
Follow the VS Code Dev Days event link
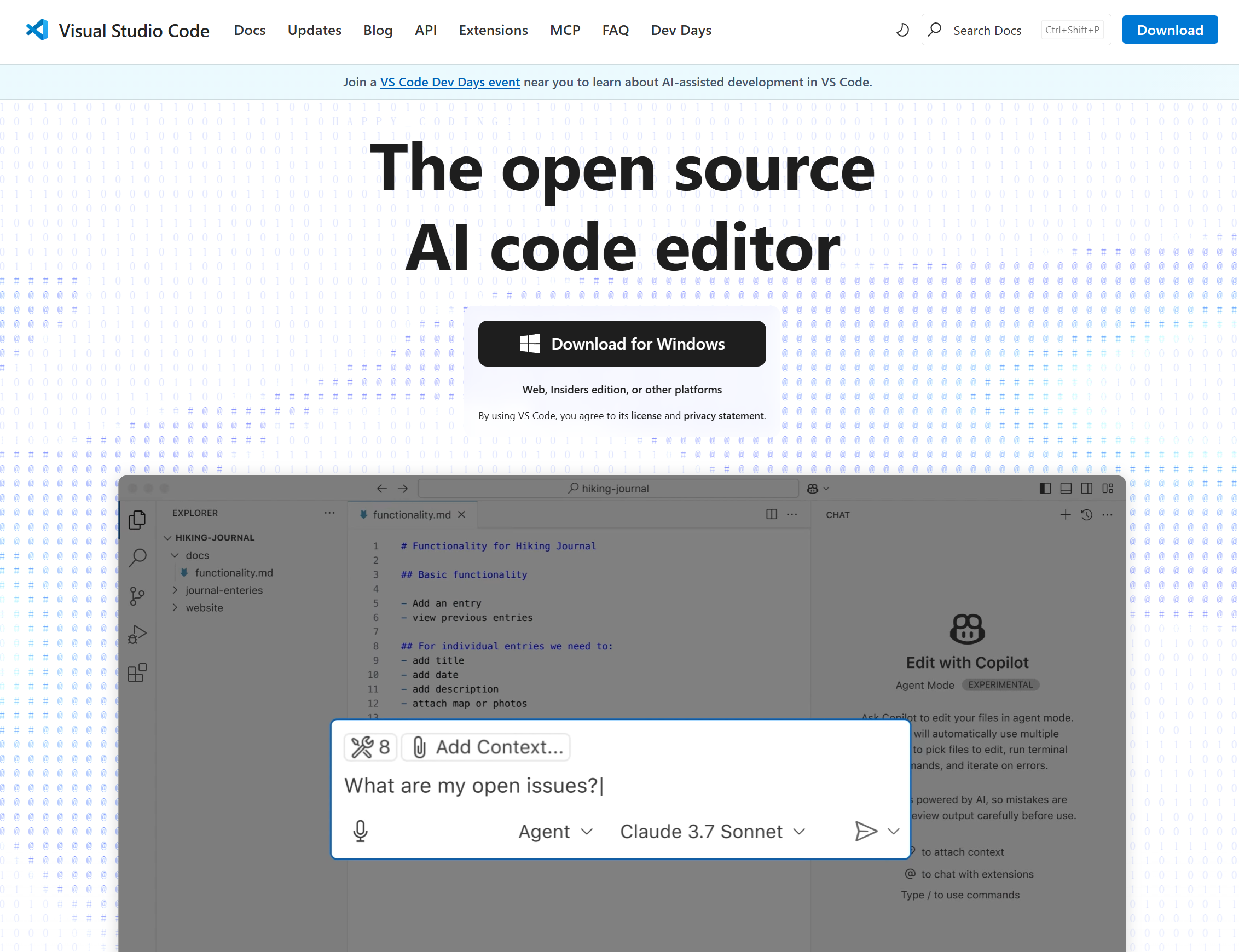(x=449, y=82)
